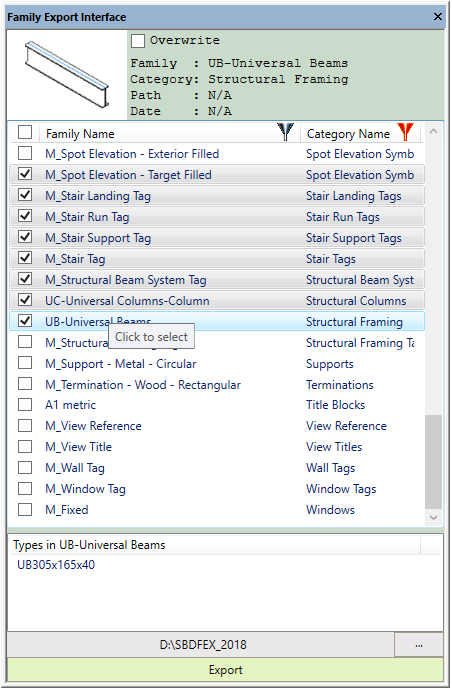Image resolution: width=452 pixels, height=691 pixels.
Task: Select M_Structural Beam System Tag name
Action: tap(126, 280)
